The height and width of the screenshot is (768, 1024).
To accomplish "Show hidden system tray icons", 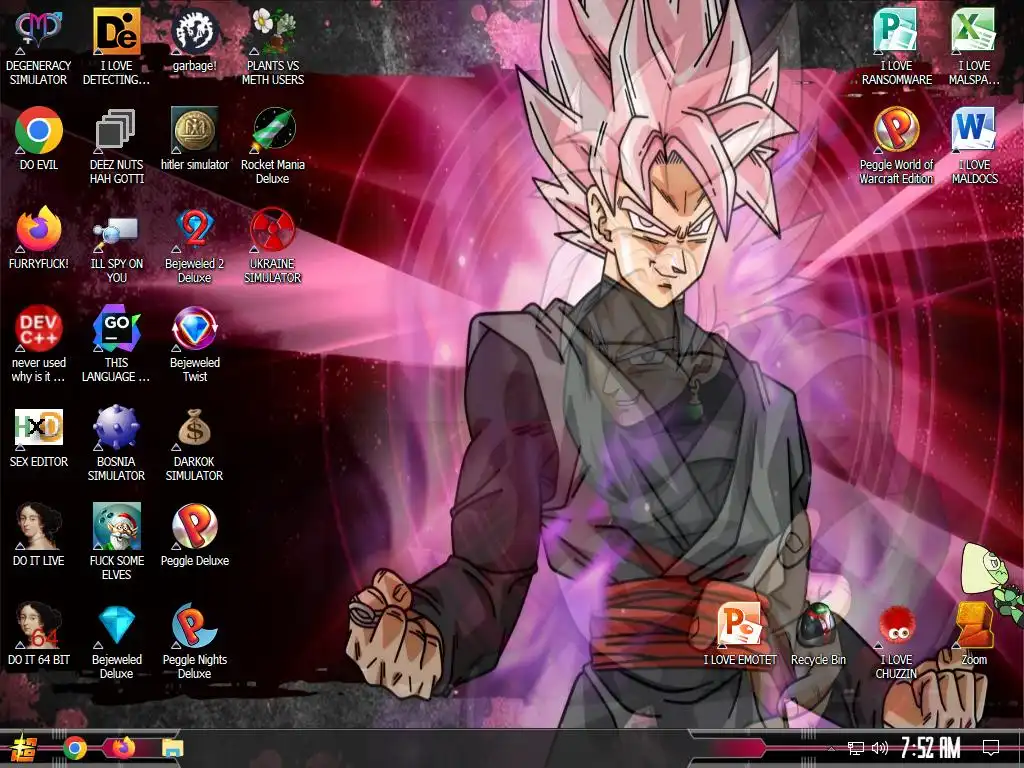I will [831, 748].
